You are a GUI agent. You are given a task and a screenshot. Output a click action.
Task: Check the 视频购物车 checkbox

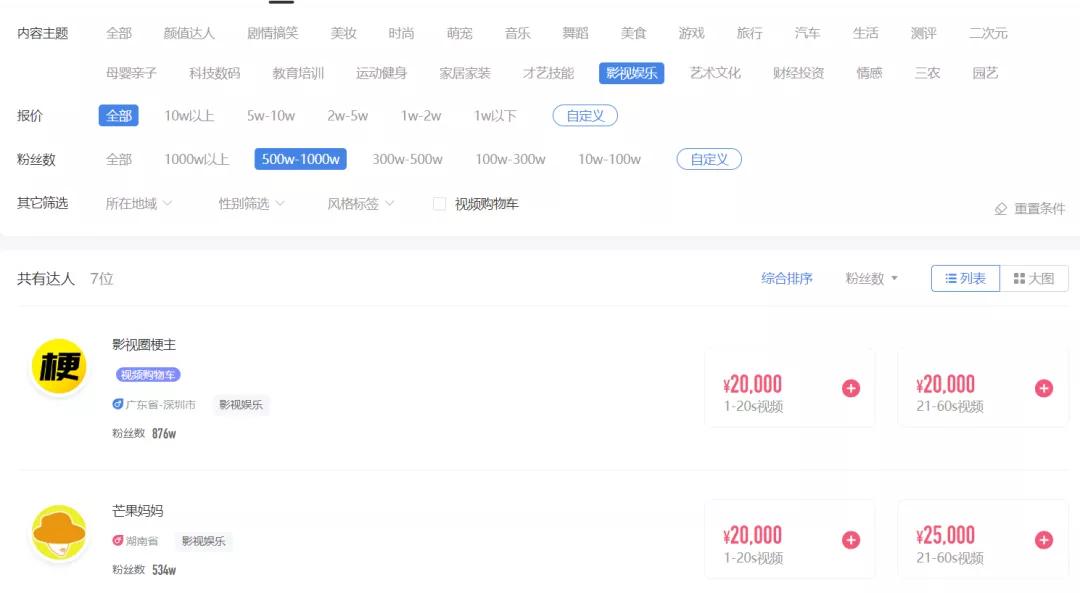tap(439, 204)
